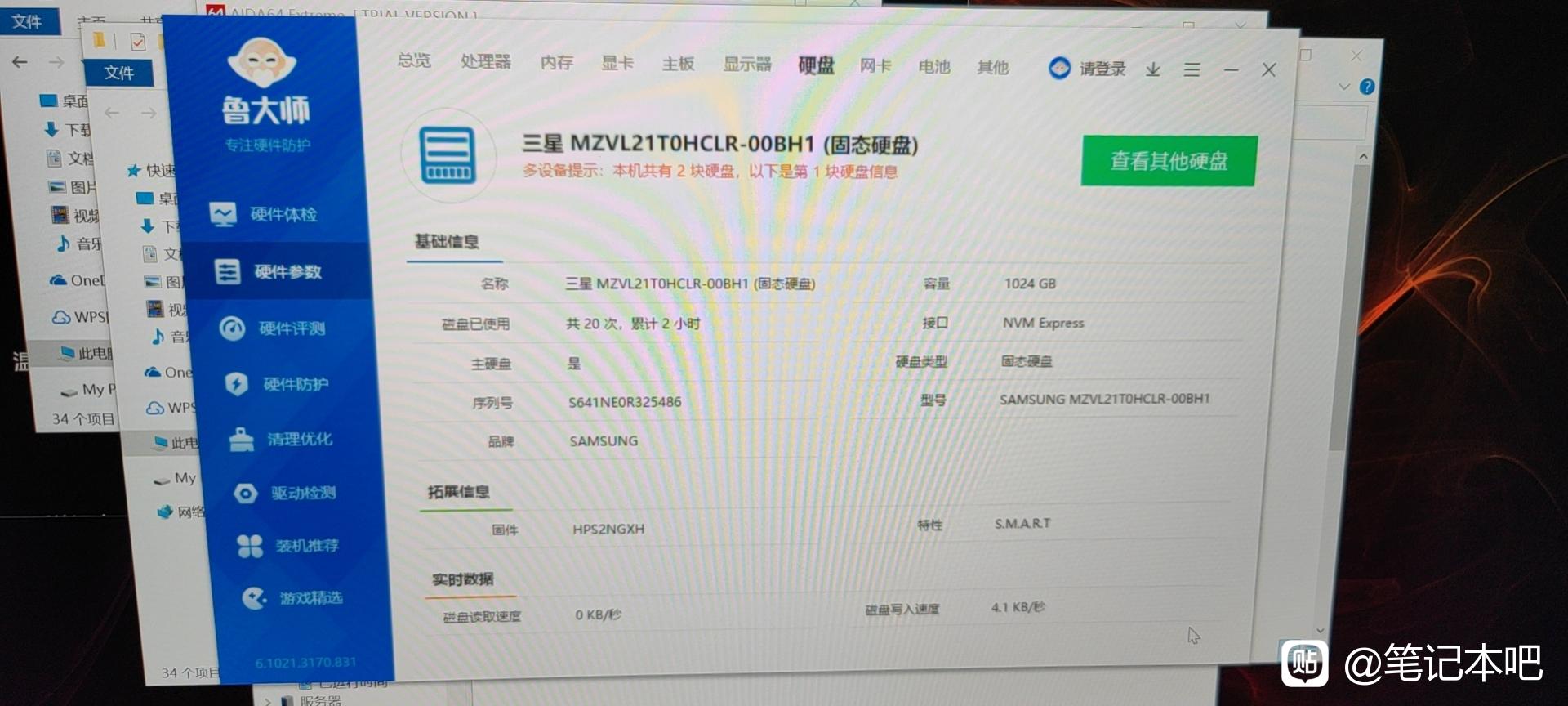The width and height of the screenshot is (1568, 706).
Task: Switch to 内存 tab
Action: (557, 62)
